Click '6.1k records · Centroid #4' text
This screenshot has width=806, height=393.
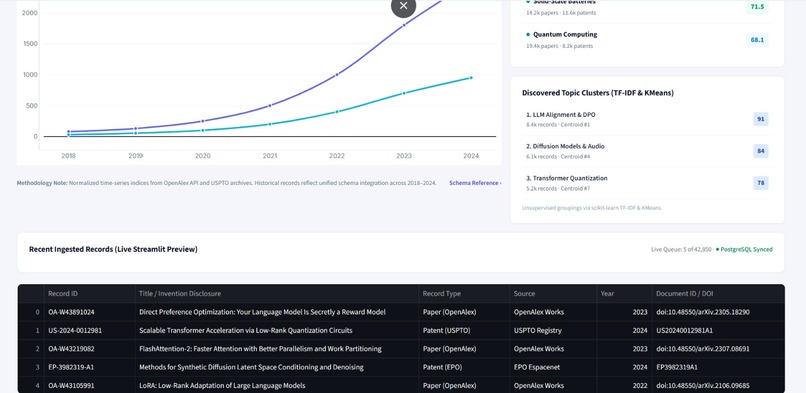pos(558,157)
